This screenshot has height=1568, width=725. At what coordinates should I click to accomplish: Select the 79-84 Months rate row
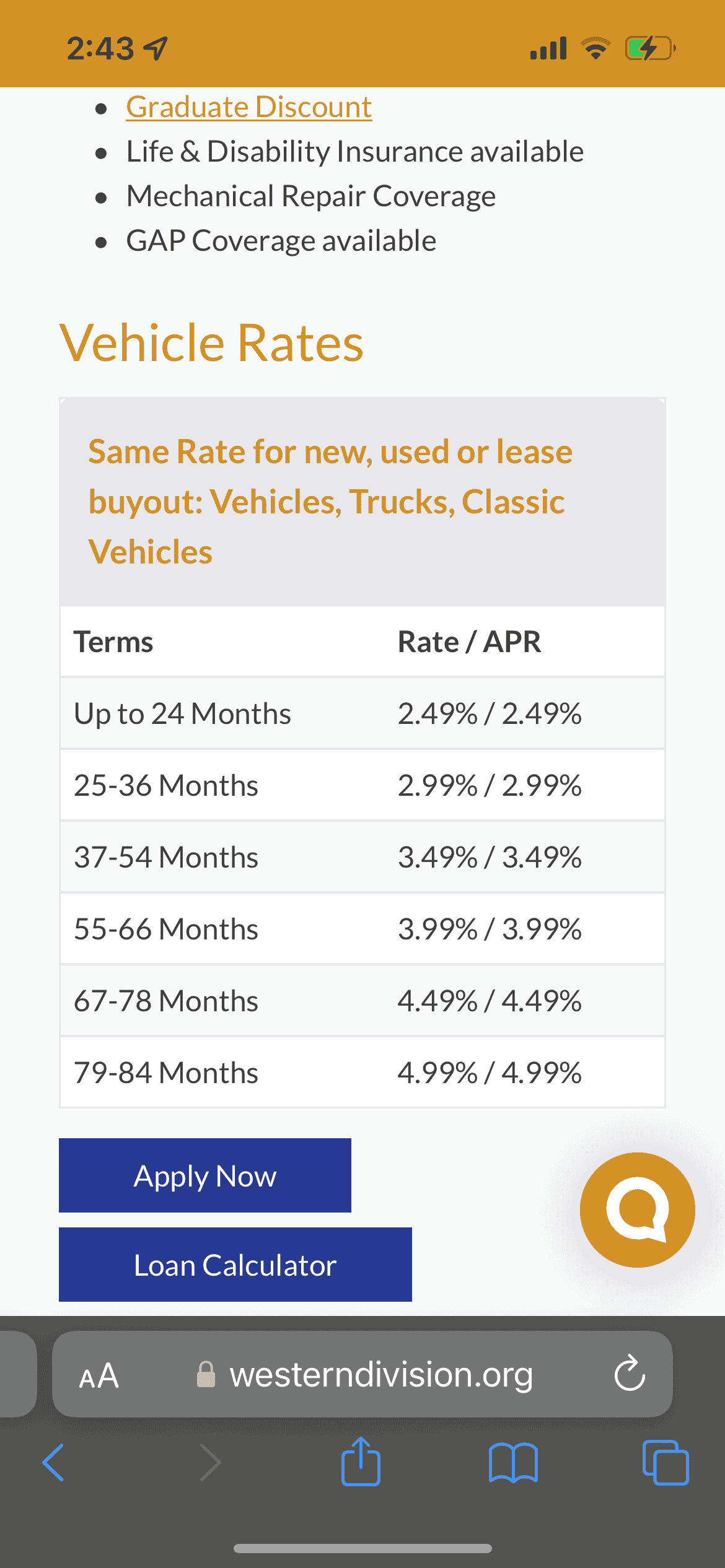coord(362,1073)
